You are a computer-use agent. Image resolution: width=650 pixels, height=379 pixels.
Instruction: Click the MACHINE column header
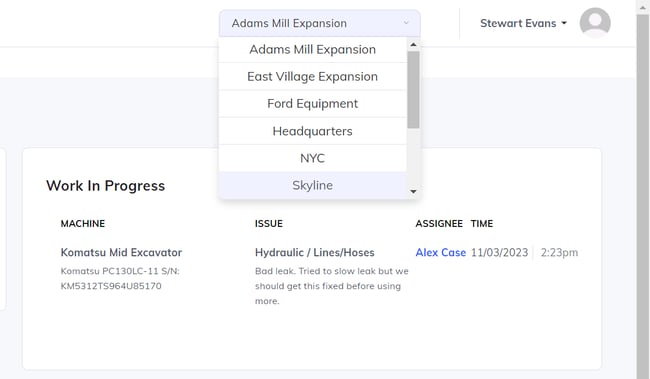[x=83, y=224]
